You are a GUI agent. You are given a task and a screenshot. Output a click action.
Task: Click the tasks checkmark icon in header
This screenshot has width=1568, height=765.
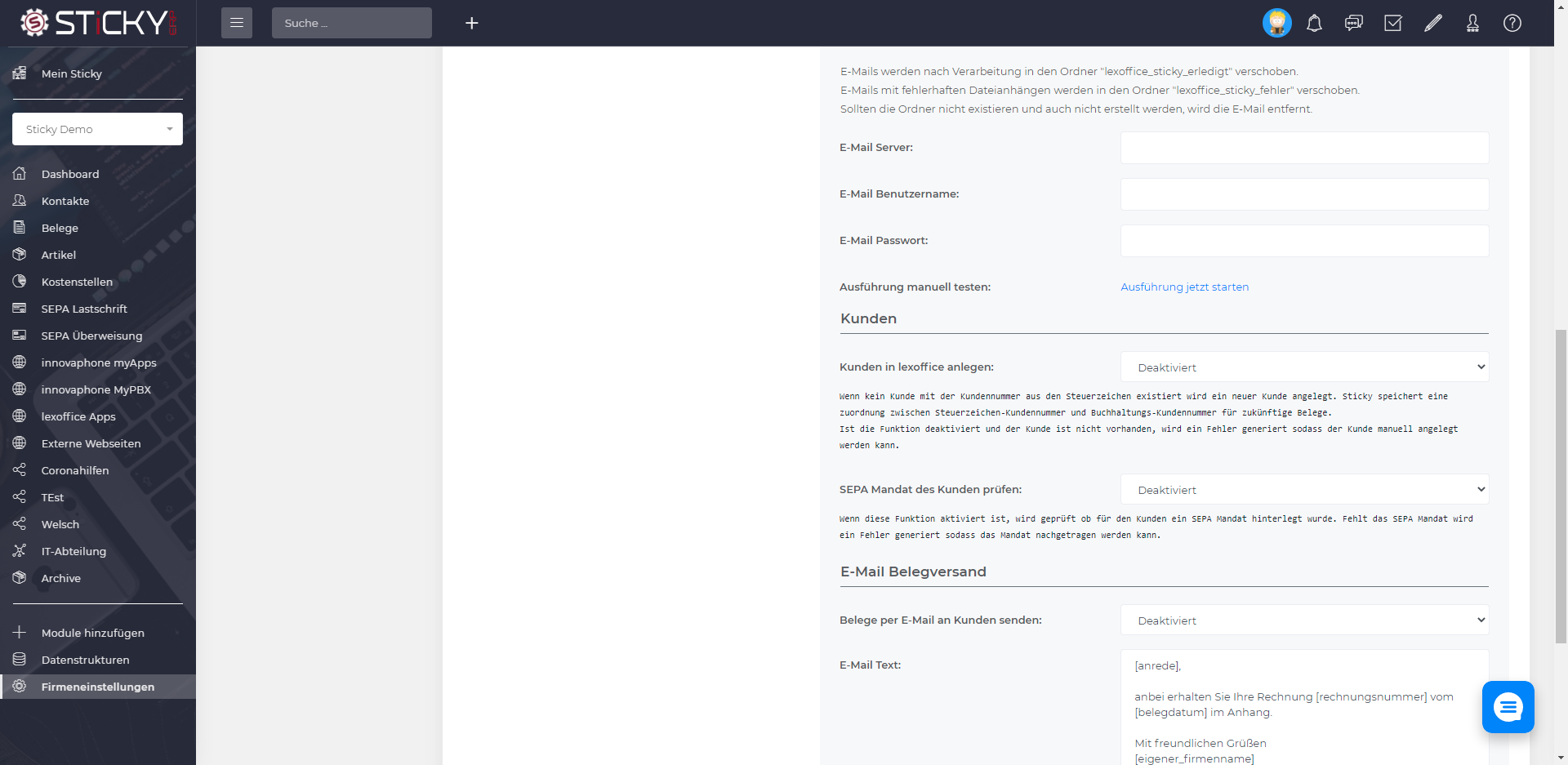pyautogui.click(x=1393, y=23)
